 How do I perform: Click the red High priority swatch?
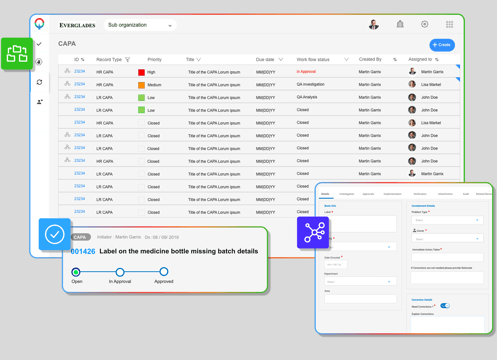[x=141, y=72]
